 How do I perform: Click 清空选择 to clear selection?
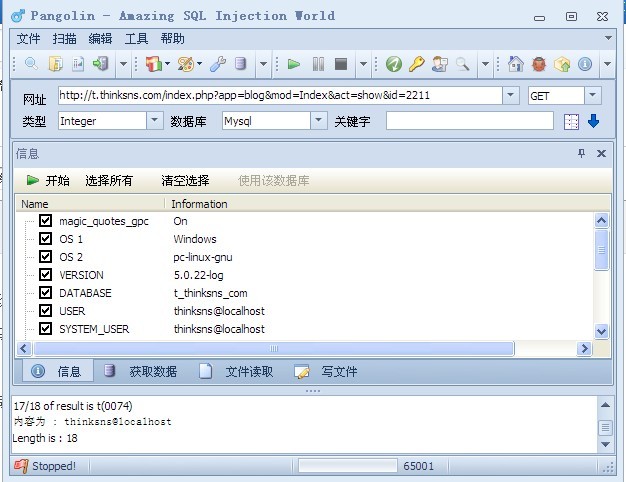click(x=185, y=181)
